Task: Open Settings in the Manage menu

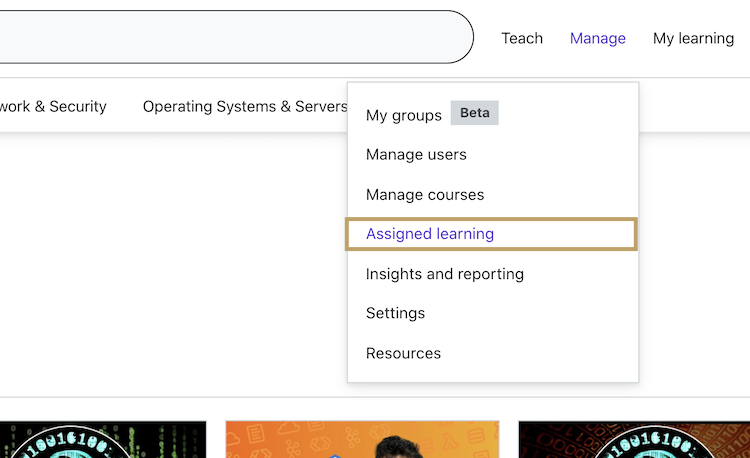Action: click(x=395, y=313)
